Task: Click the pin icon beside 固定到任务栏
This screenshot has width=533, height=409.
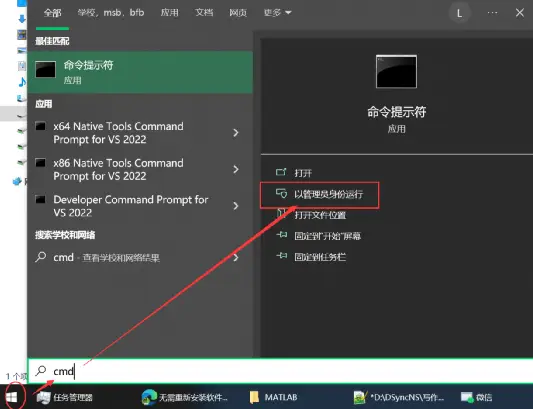Action: click(282, 256)
